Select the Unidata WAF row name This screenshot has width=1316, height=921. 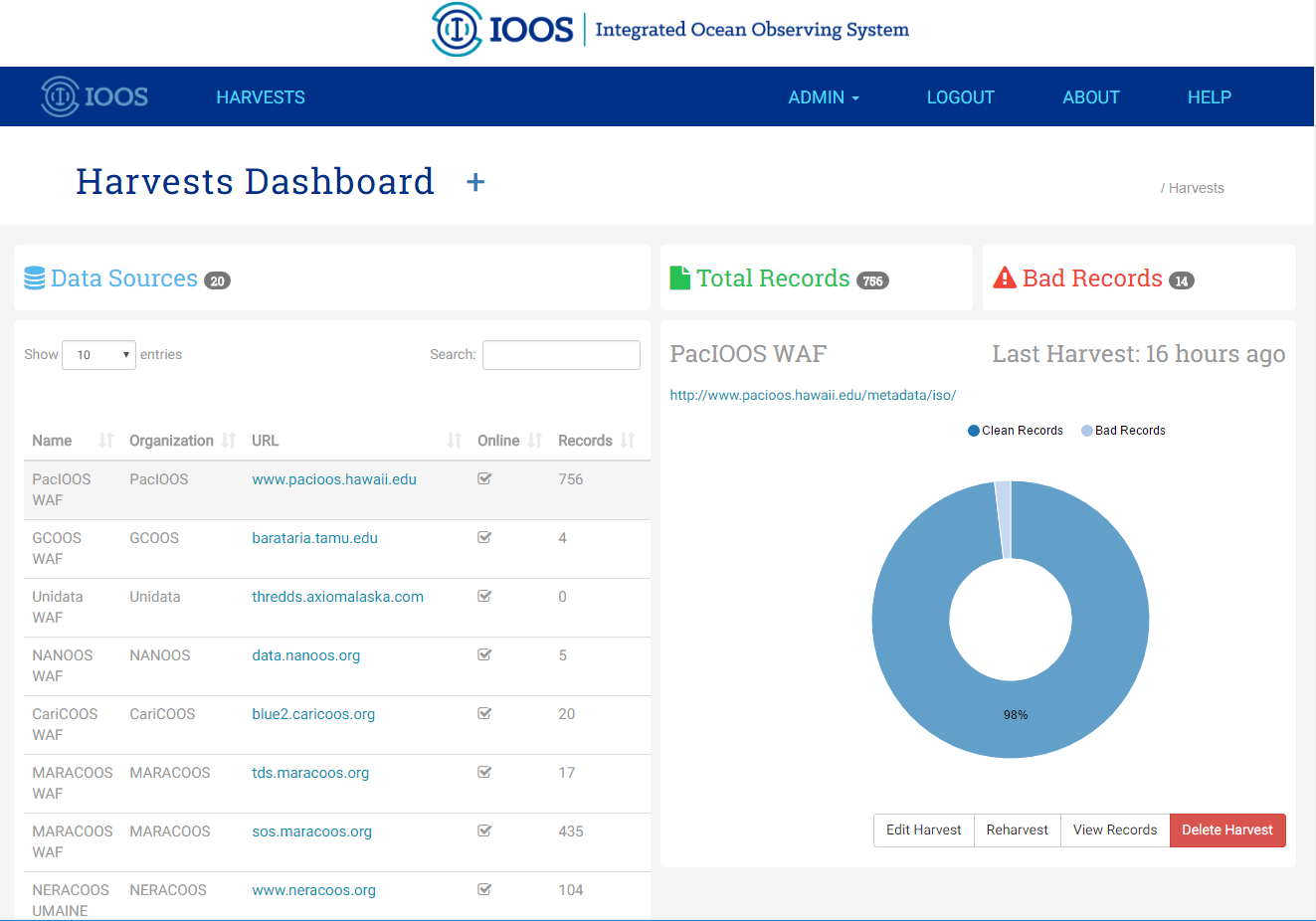[x=58, y=607]
